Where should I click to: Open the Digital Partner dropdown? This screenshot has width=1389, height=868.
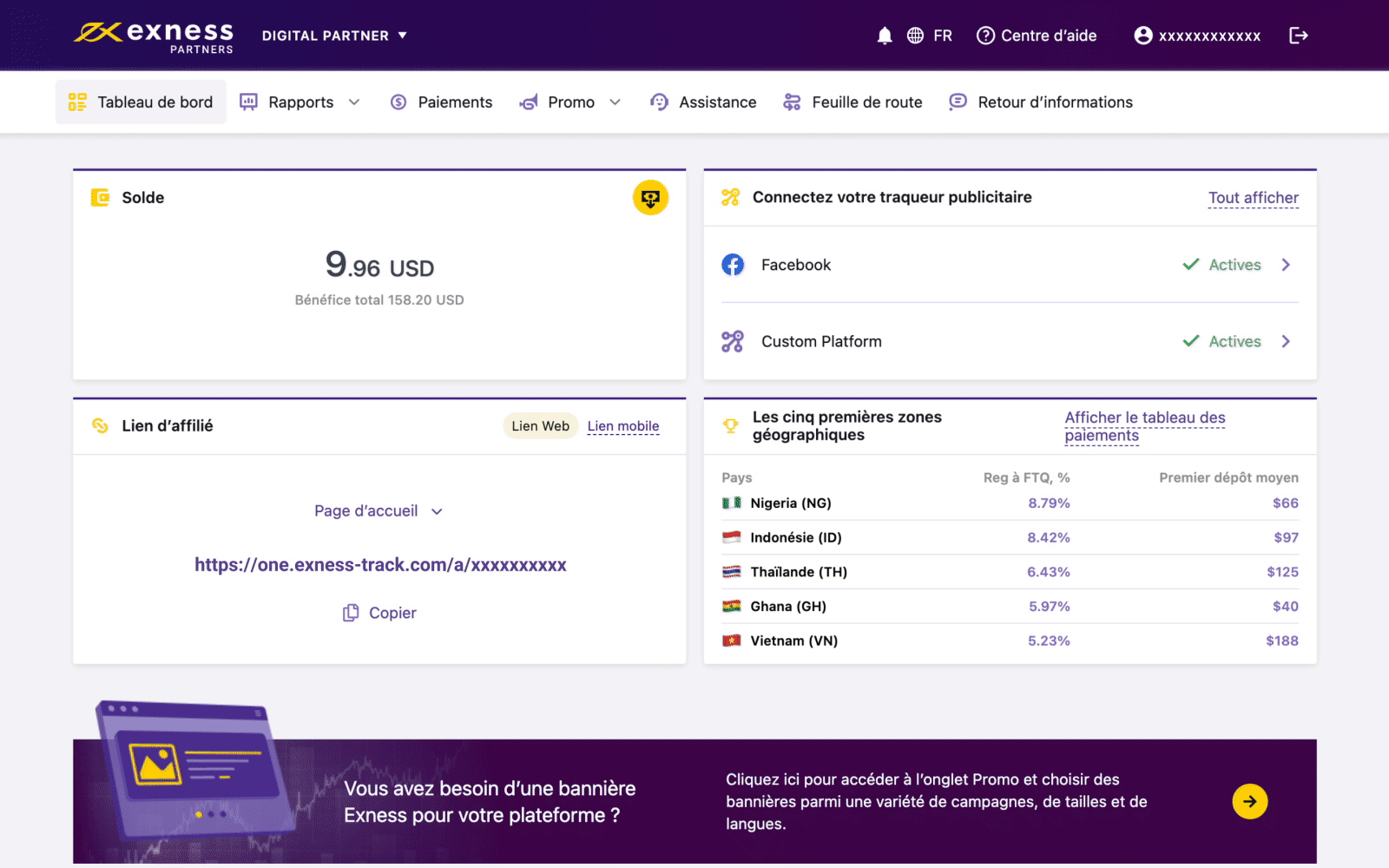point(334,36)
